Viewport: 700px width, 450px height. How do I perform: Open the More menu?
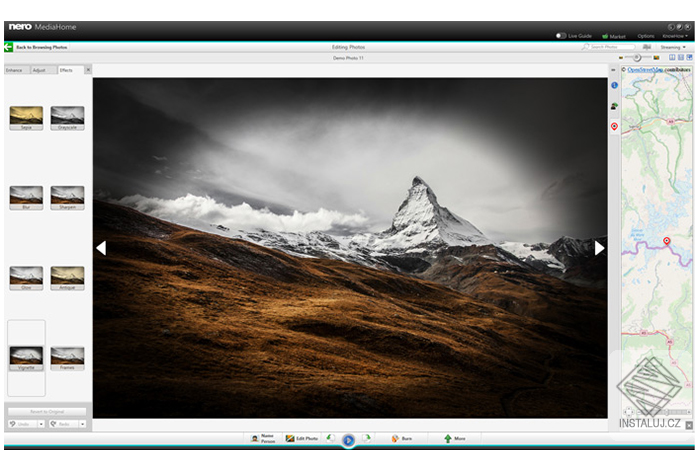[455, 438]
